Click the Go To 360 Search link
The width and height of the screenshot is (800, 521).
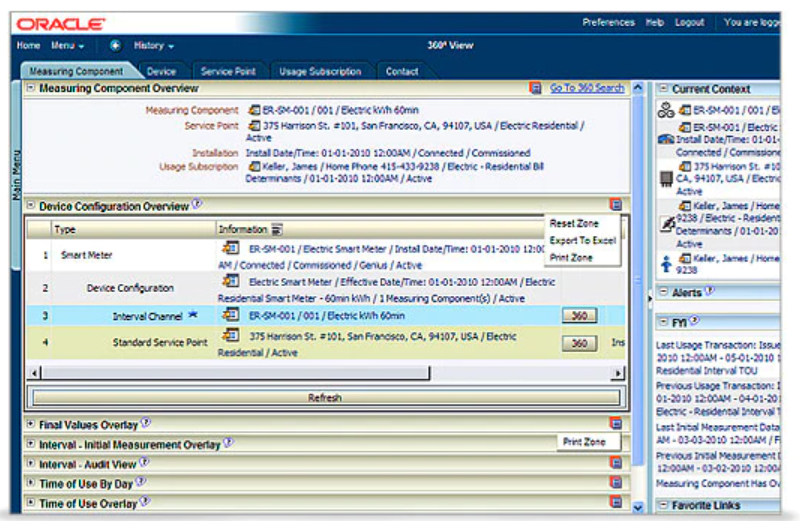tap(587, 88)
